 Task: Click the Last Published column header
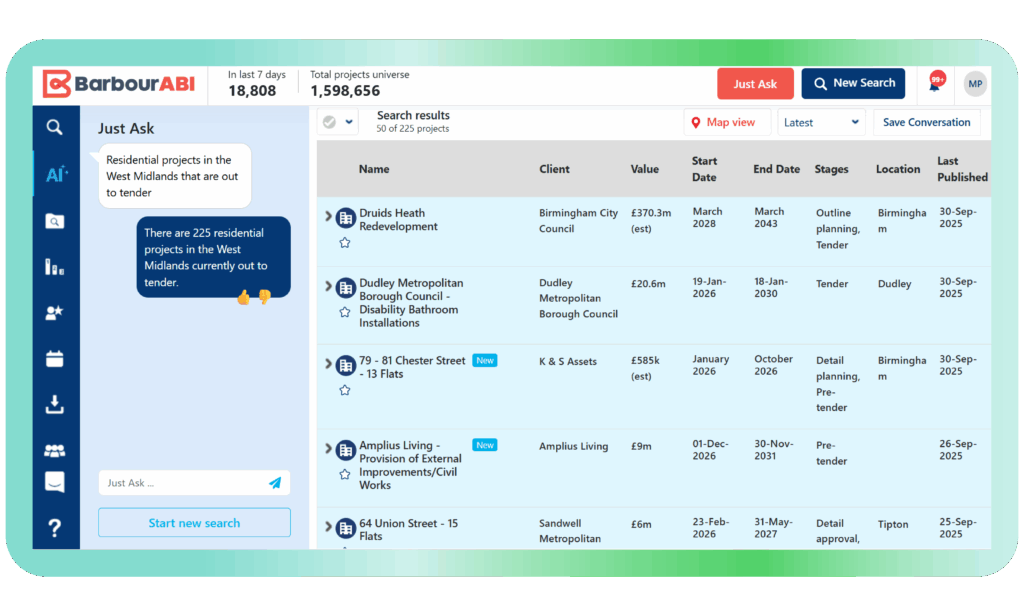pyautogui.click(x=962, y=169)
